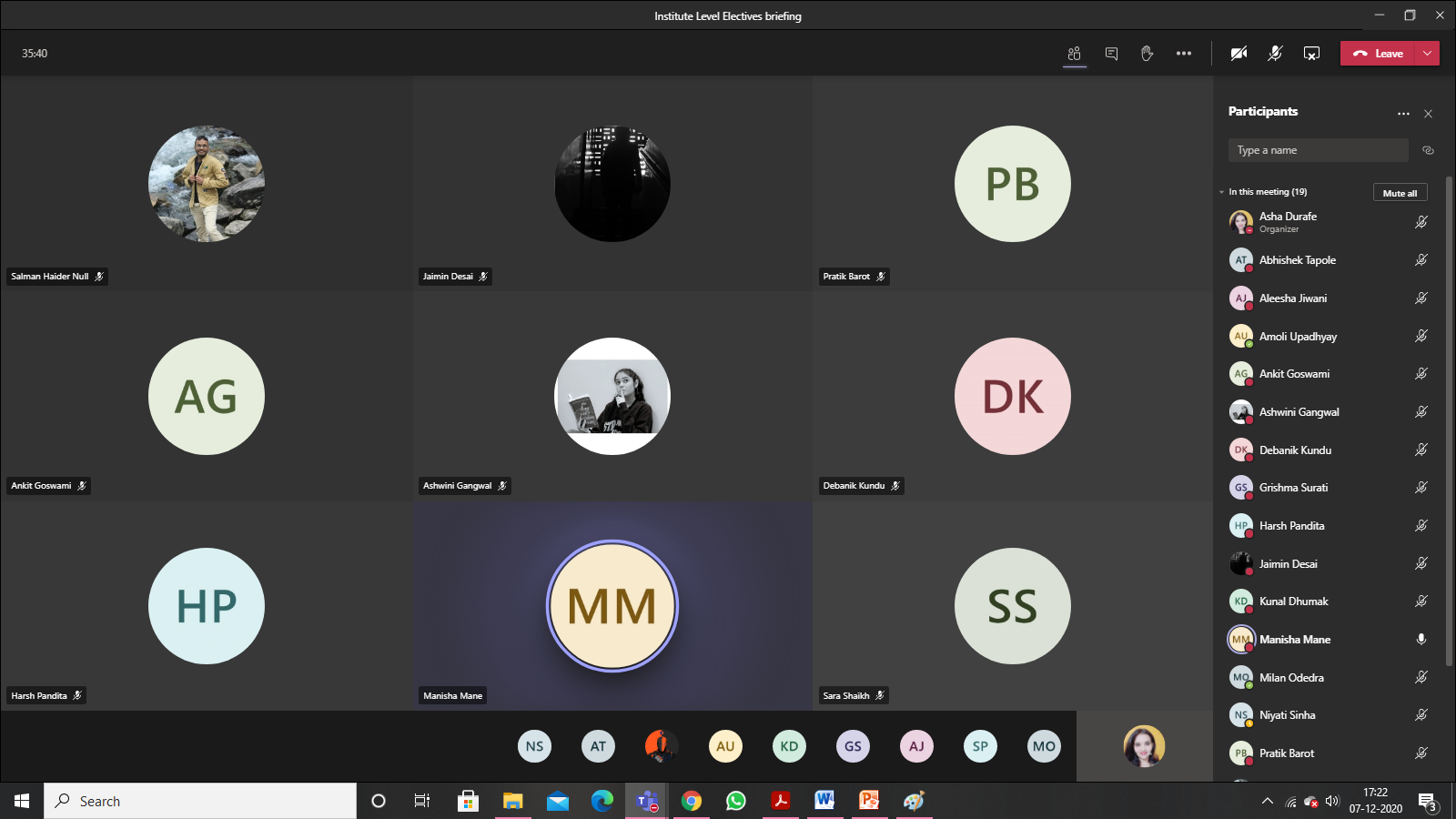Collapse the 'In this meeting (19)' list
The width and height of the screenshot is (1456, 819).
pyautogui.click(x=1222, y=192)
